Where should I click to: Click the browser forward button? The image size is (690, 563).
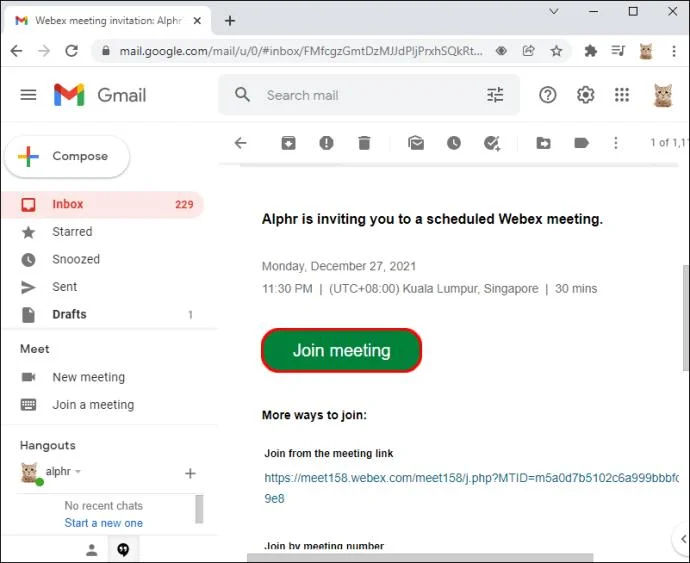pyautogui.click(x=44, y=51)
